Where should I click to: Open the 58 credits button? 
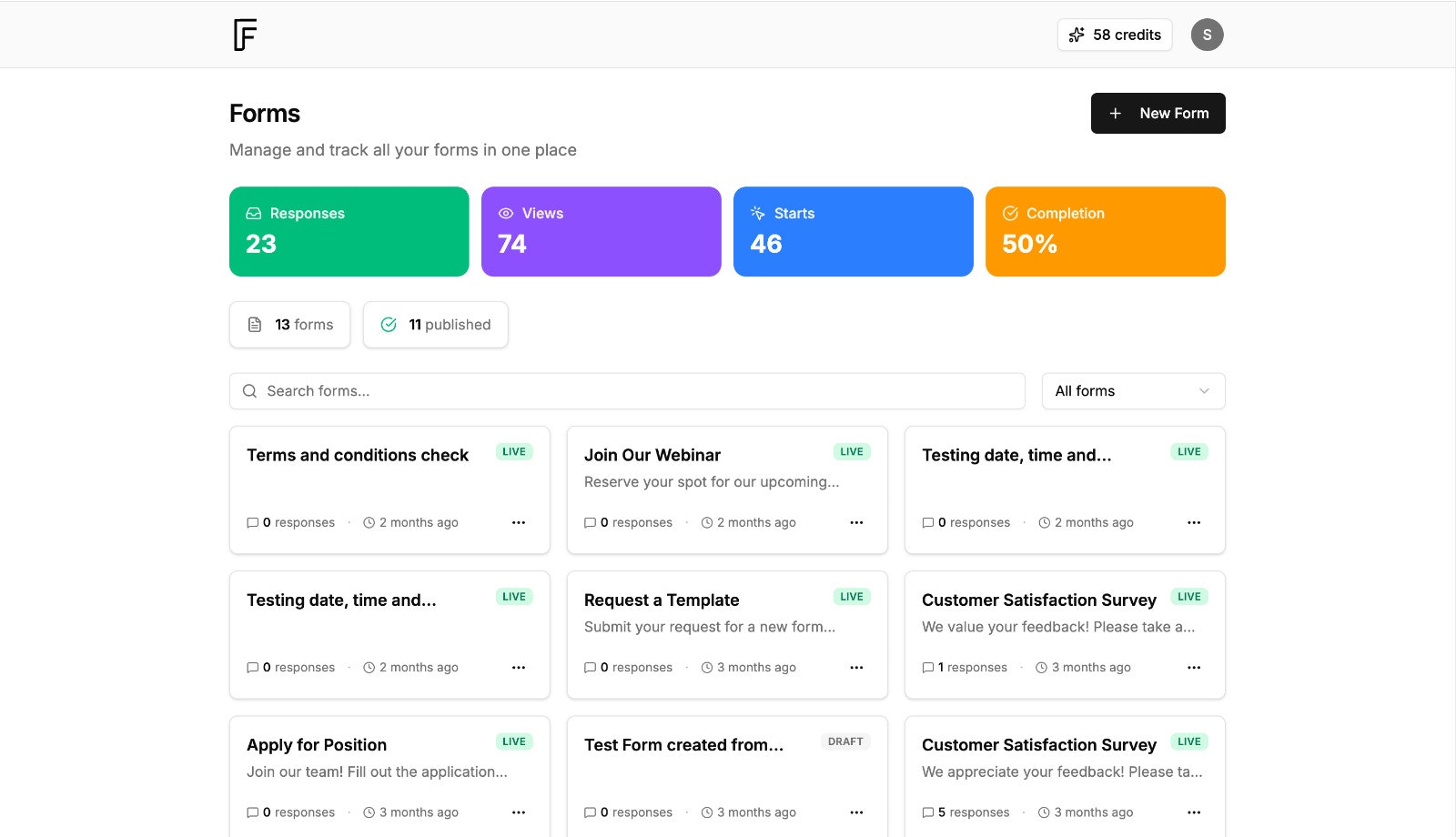coord(1115,35)
